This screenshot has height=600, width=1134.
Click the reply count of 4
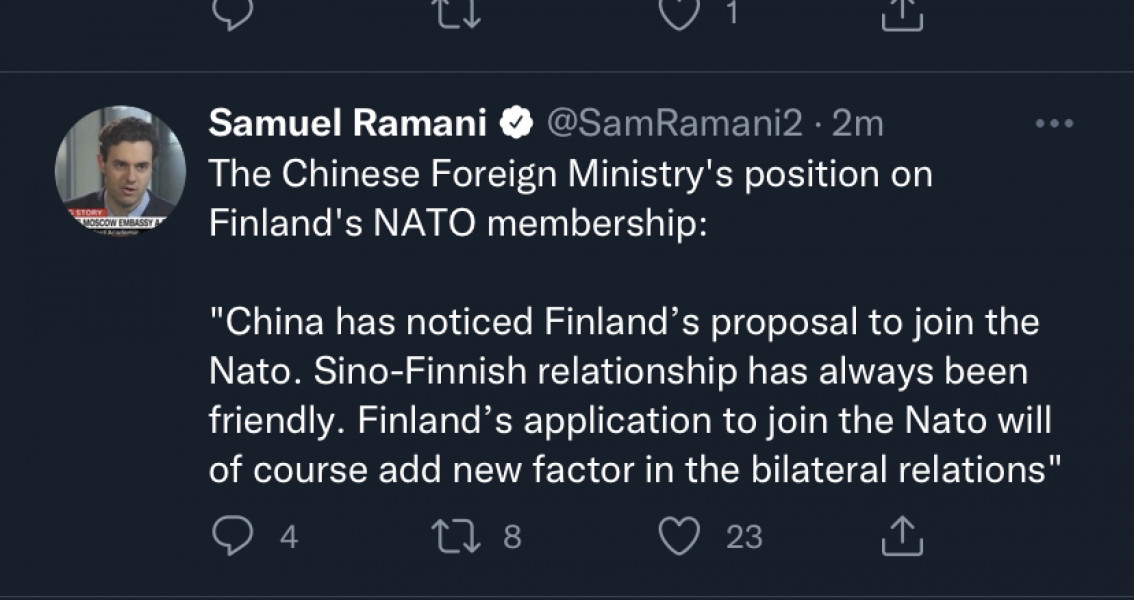(288, 538)
